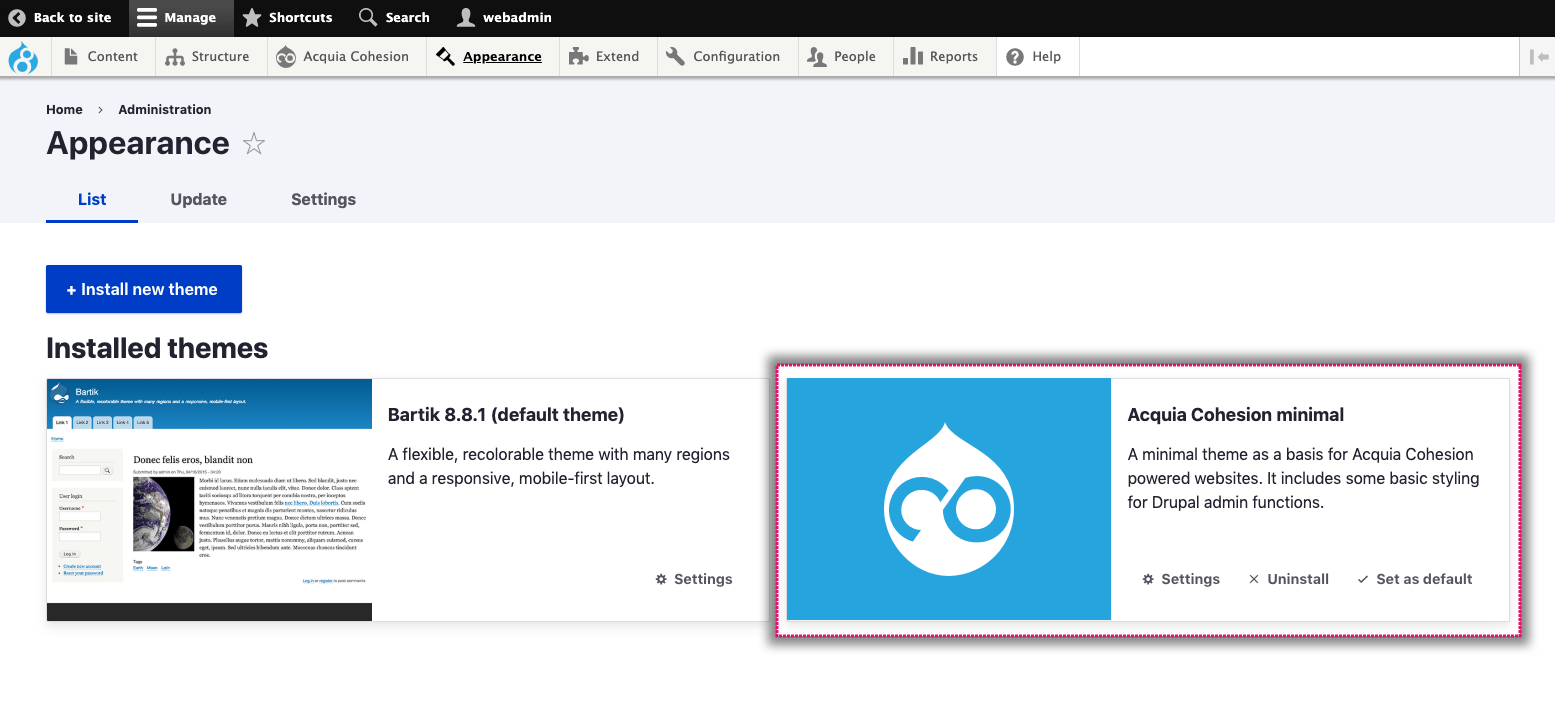1555x719 pixels.
Task: Click the Shortcuts star icon
Action: pos(252,17)
